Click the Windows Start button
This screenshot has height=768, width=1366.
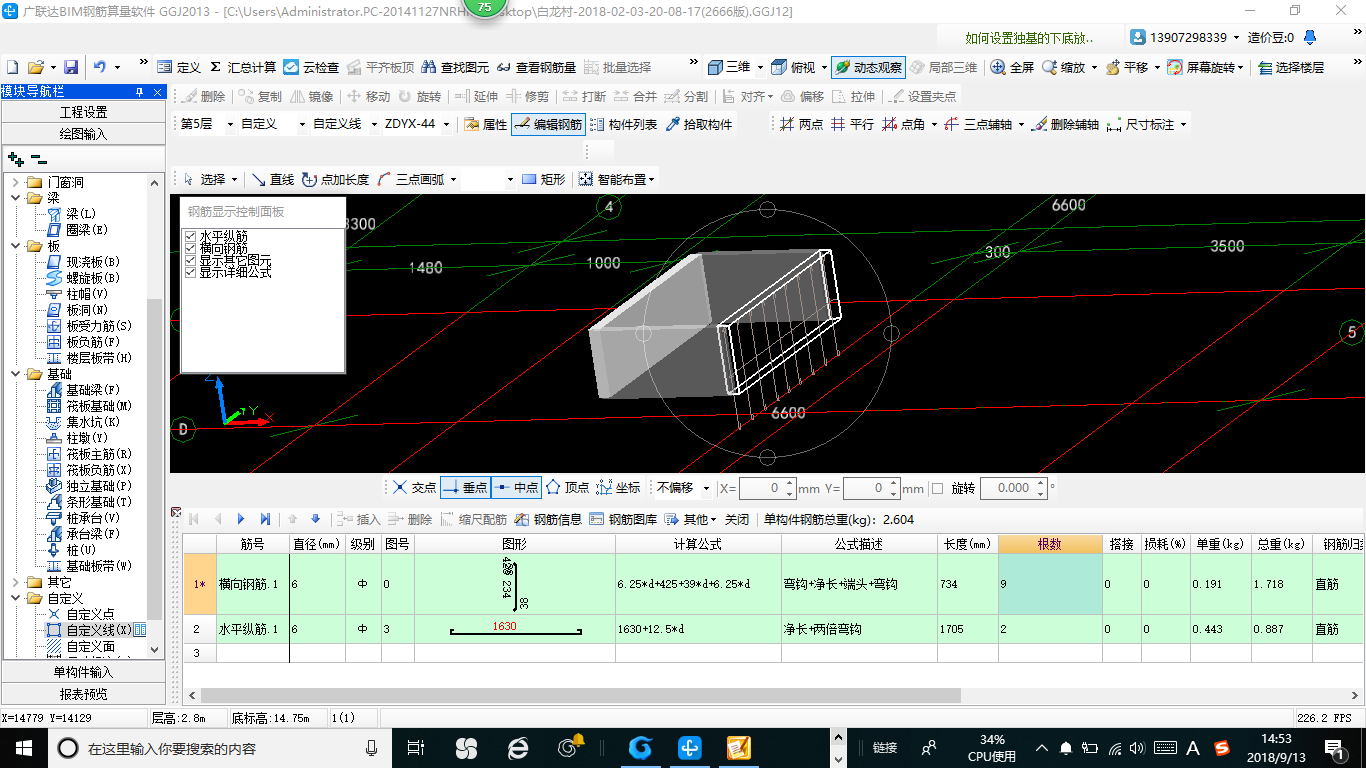tap(23, 747)
